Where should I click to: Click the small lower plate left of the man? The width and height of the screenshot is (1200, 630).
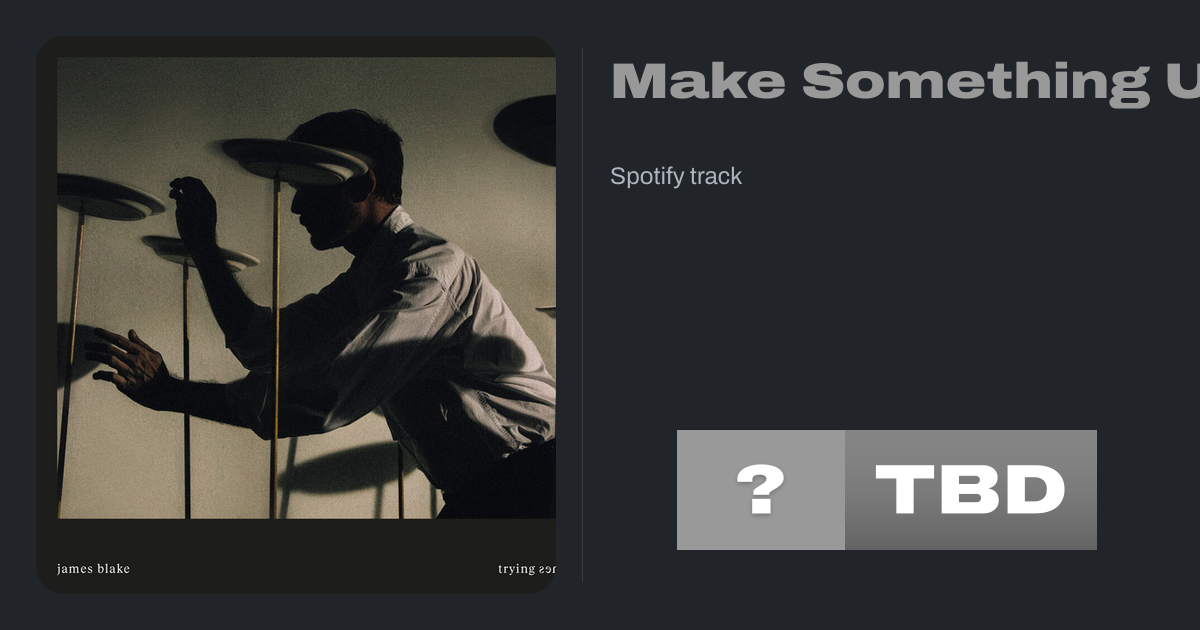[x=199, y=253]
